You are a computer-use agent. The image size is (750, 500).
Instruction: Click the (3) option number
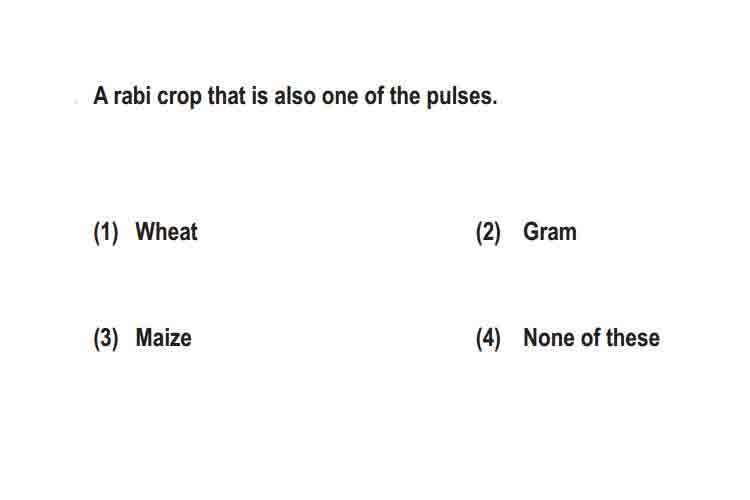pyautogui.click(x=106, y=339)
